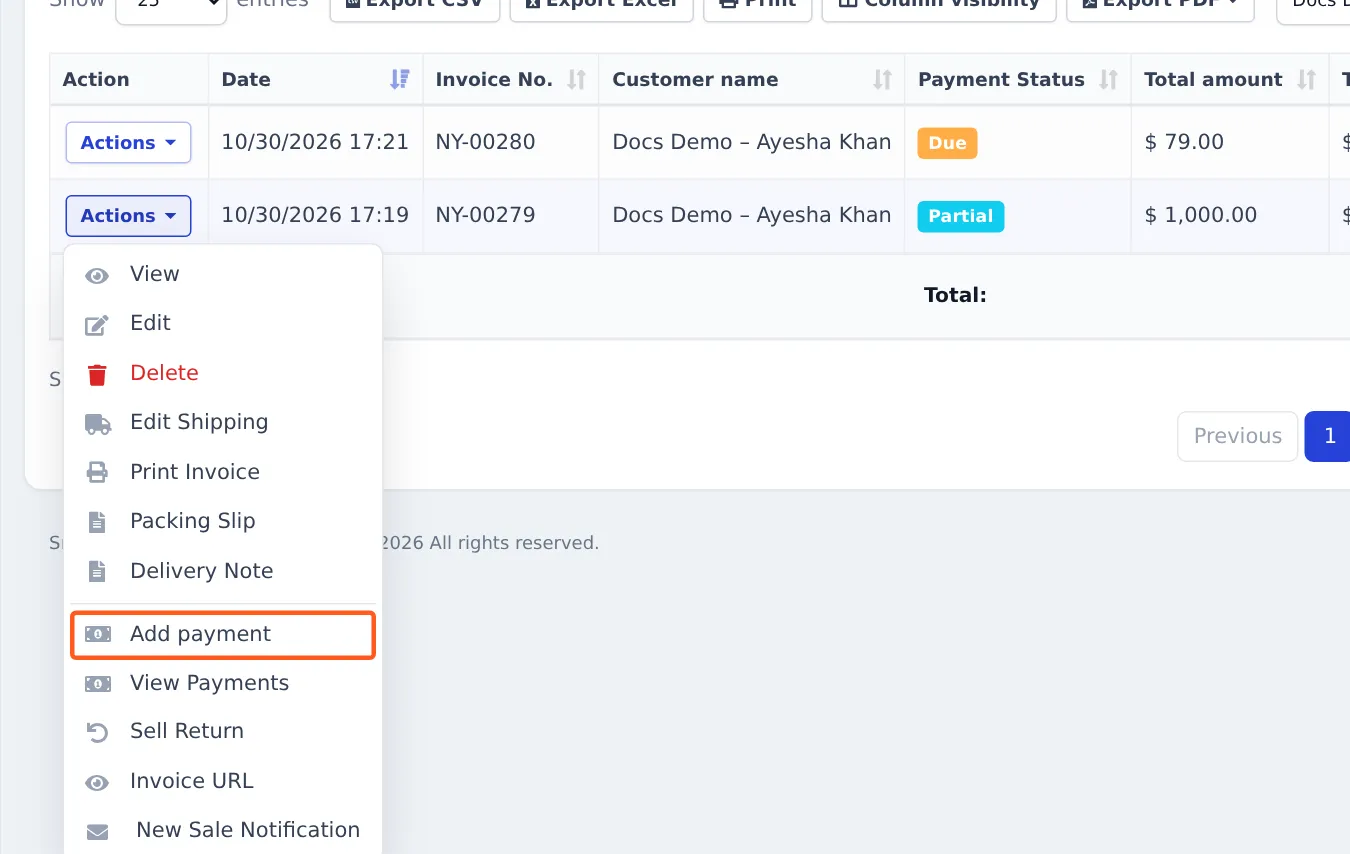Click the pencil icon next to Edit
Viewport: 1350px width, 854px height.
(x=97, y=324)
